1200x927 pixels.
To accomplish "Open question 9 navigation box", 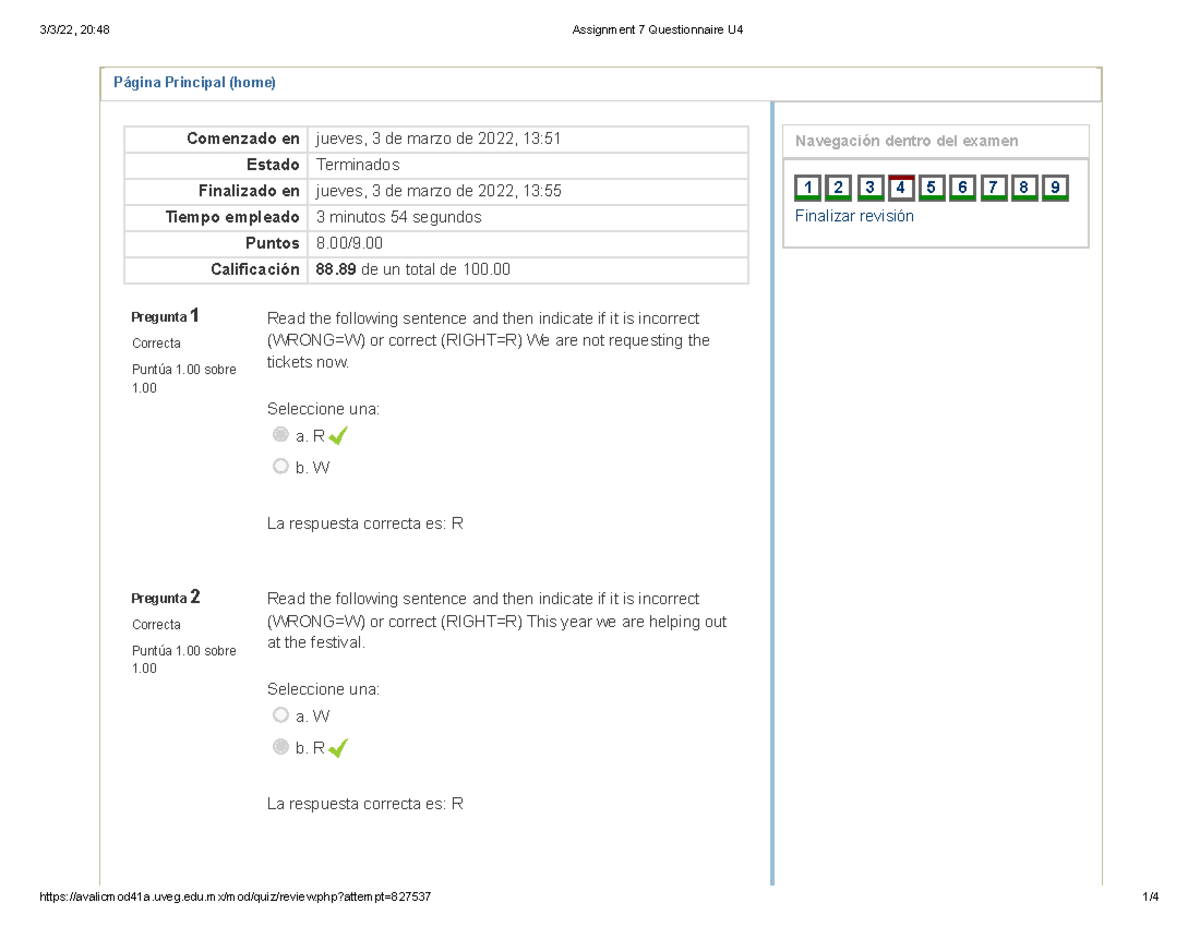I will tap(1054, 188).
